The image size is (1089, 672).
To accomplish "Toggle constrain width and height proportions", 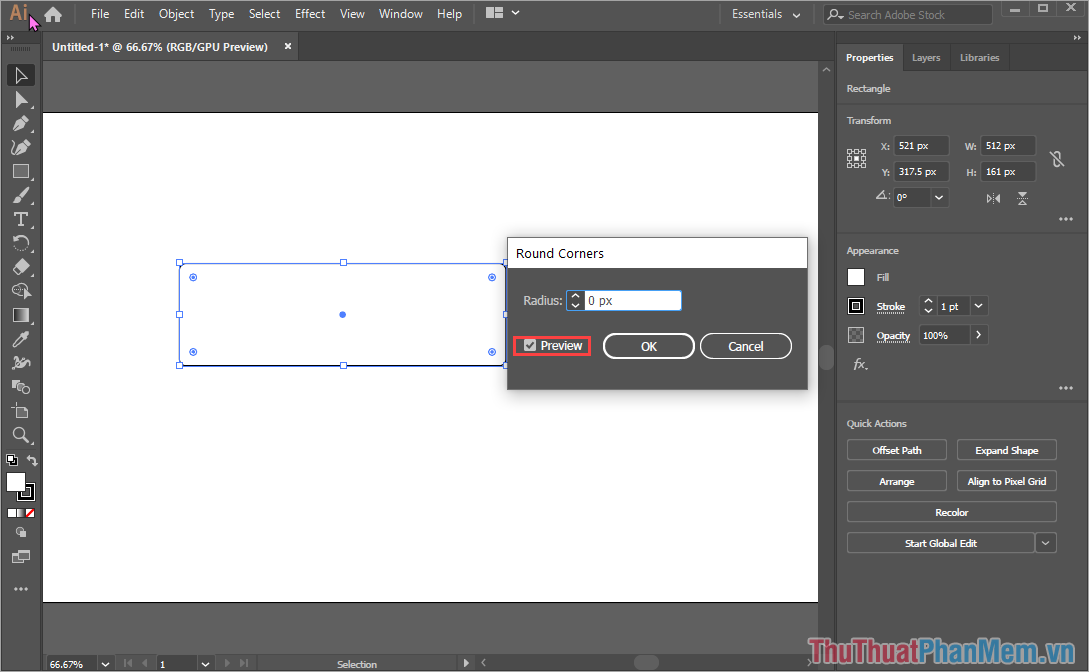I will pyautogui.click(x=1056, y=159).
